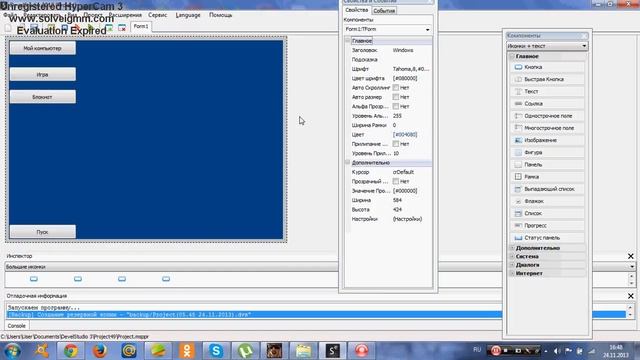The width and height of the screenshot is (640, 360).
Task: Select the Прогресс component
Action: (547, 225)
